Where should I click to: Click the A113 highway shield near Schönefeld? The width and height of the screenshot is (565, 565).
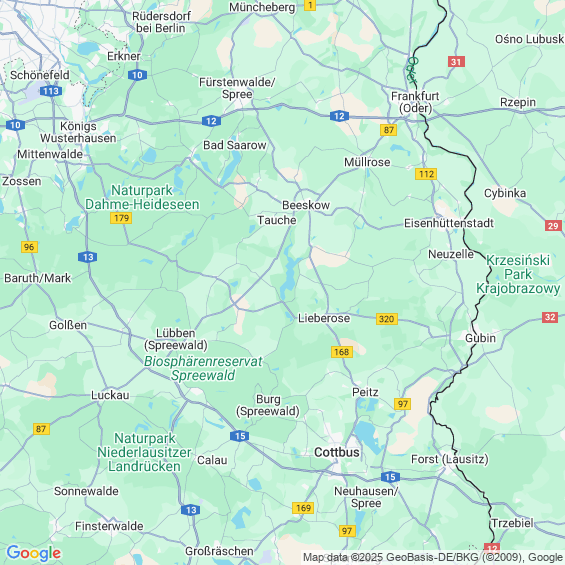coord(51,91)
